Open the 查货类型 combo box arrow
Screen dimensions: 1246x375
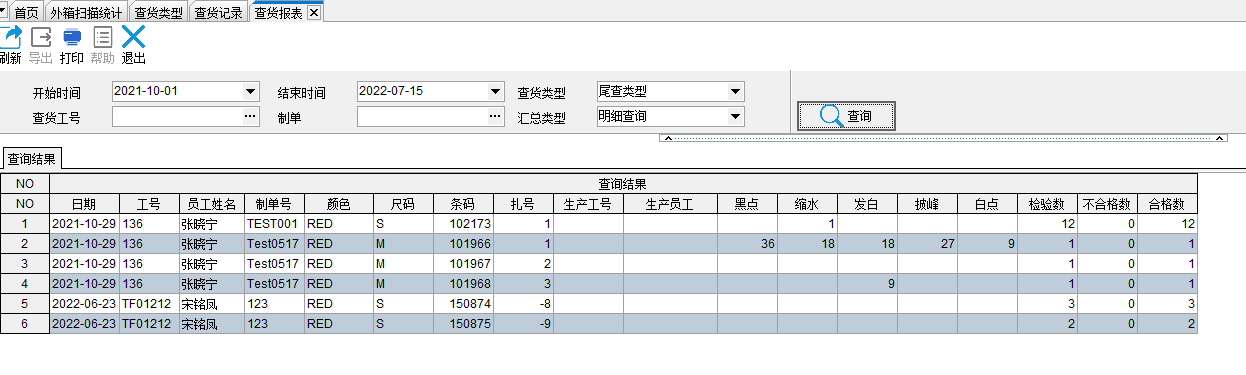[x=736, y=92]
